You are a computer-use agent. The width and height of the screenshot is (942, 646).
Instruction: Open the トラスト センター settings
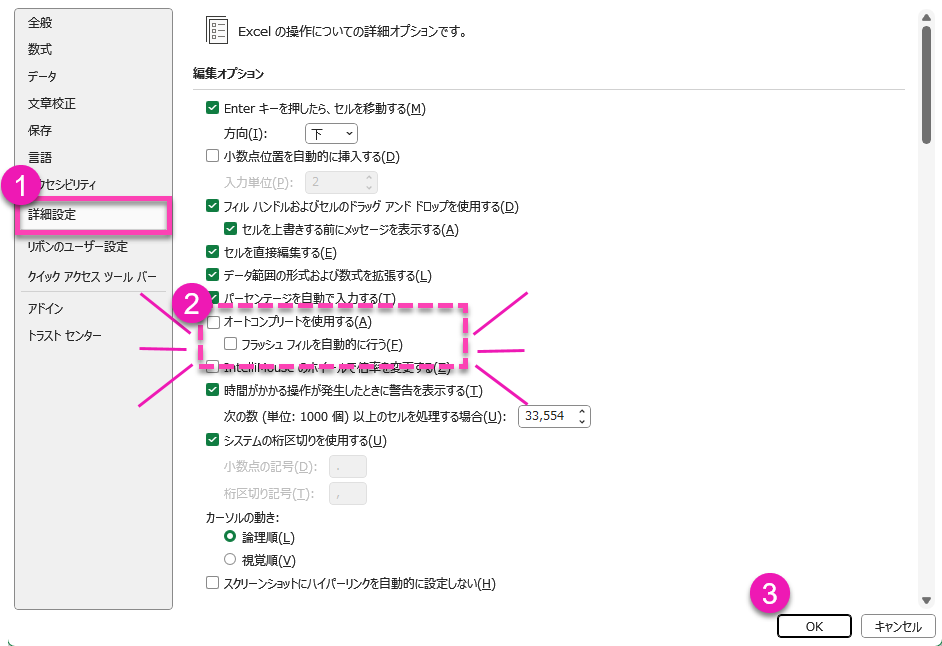point(64,336)
